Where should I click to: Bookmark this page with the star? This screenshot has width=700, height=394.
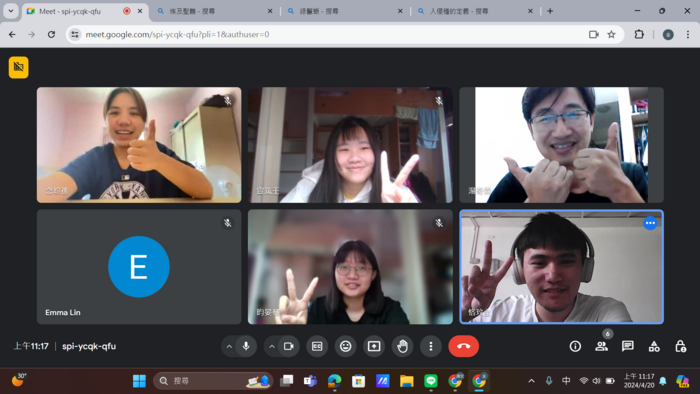tap(612, 34)
